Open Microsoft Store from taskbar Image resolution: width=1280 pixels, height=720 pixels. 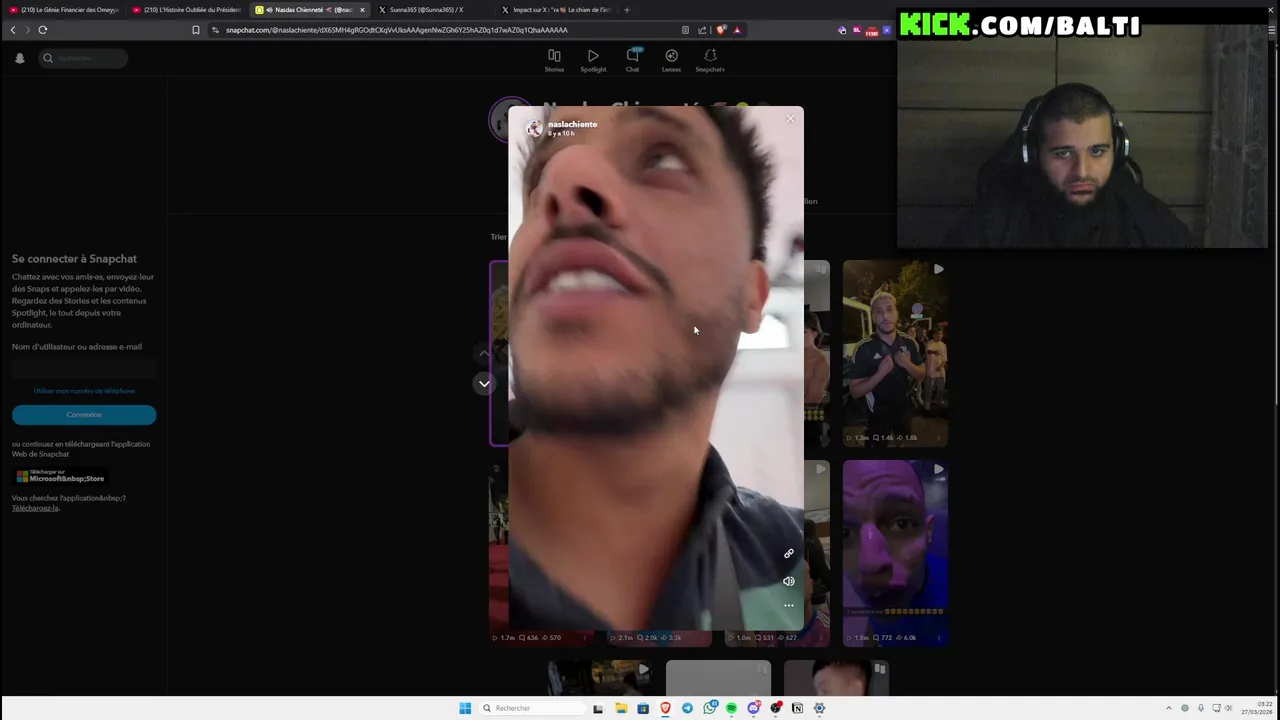tap(643, 708)
